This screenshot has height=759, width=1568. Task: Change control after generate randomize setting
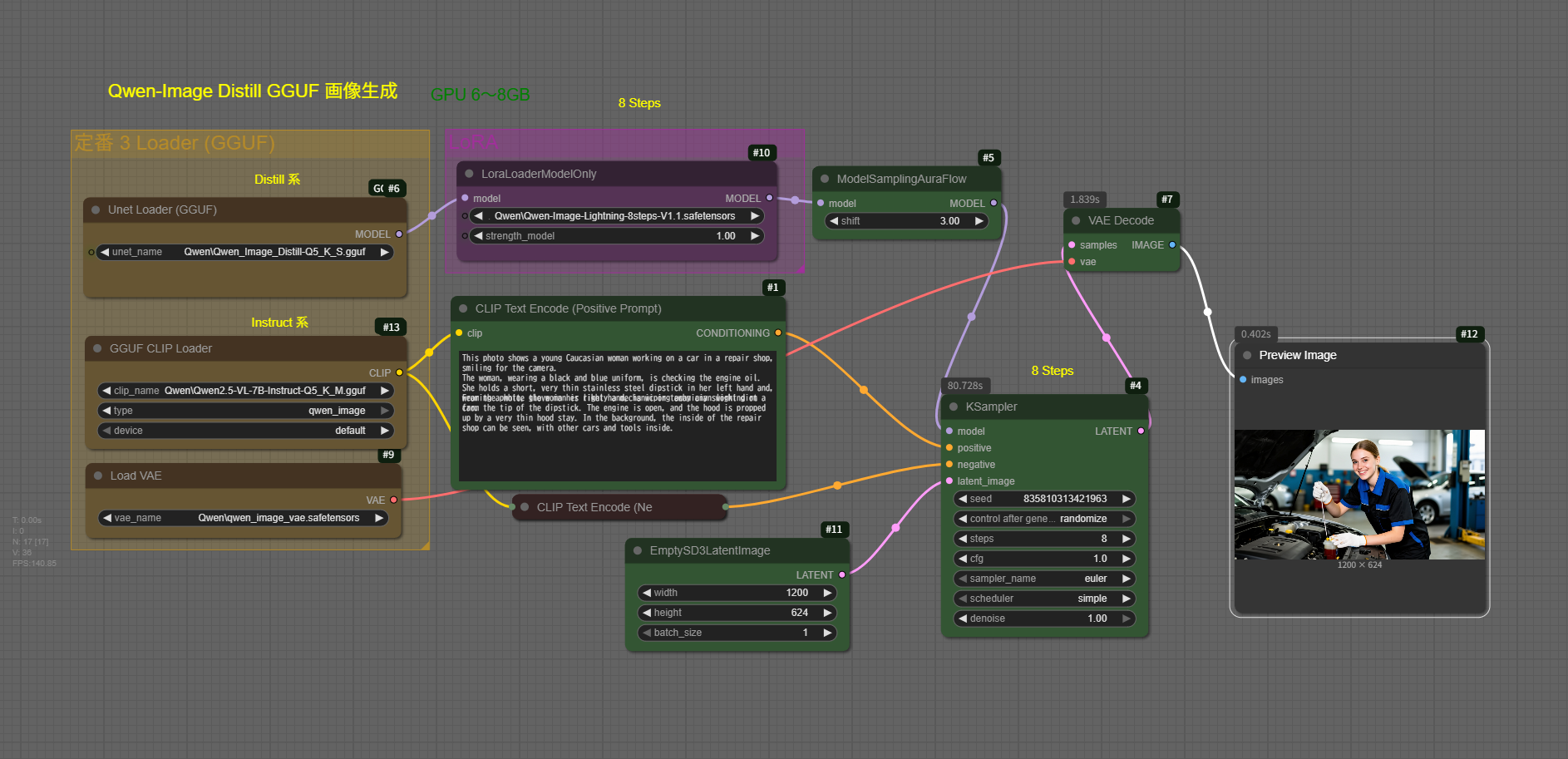[1044, 519]
